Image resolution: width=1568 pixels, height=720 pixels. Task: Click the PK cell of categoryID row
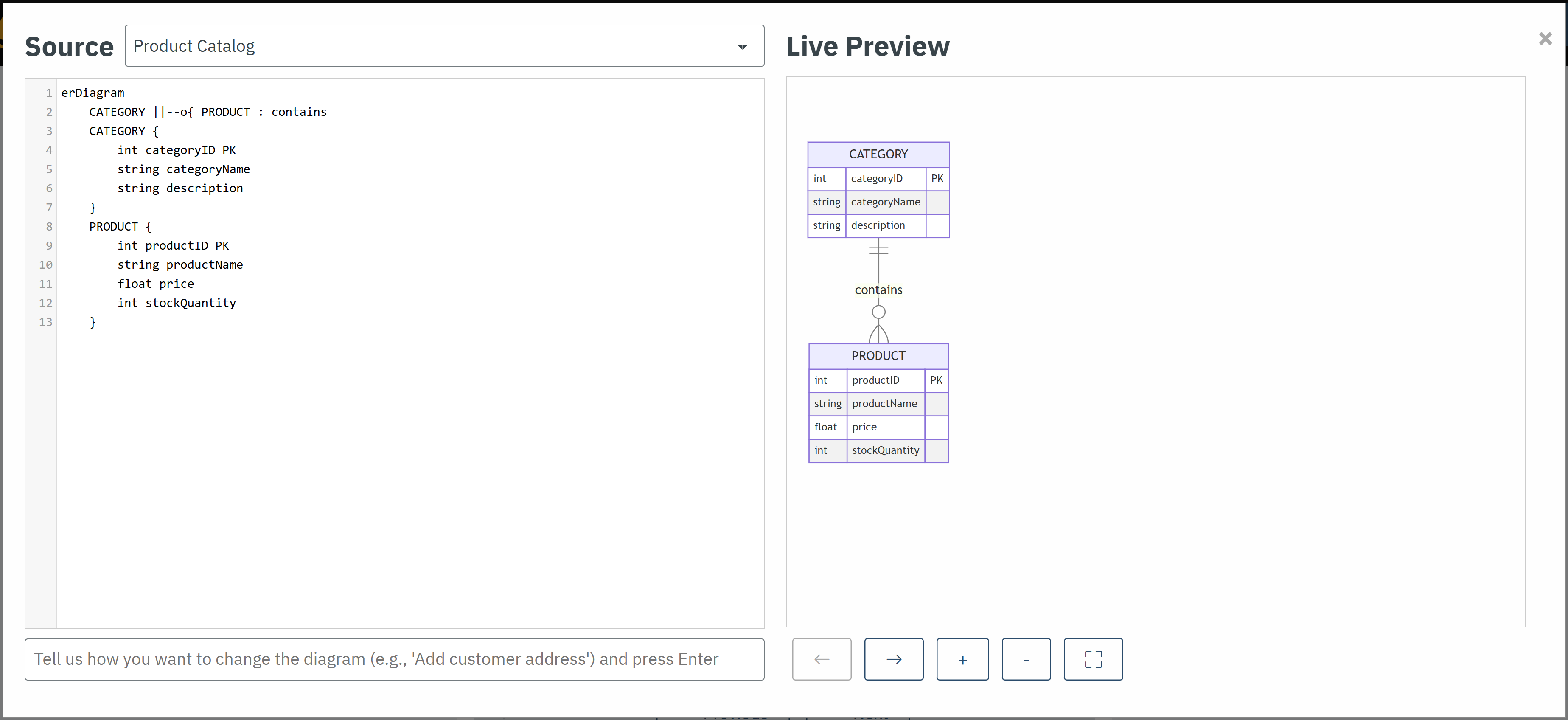tap(937, 178)
